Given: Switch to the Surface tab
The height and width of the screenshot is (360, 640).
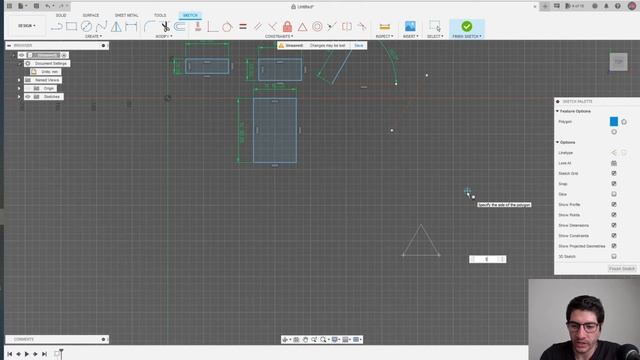Looking at the screenshot, I should pyautogui.click(x=91, y=15).
